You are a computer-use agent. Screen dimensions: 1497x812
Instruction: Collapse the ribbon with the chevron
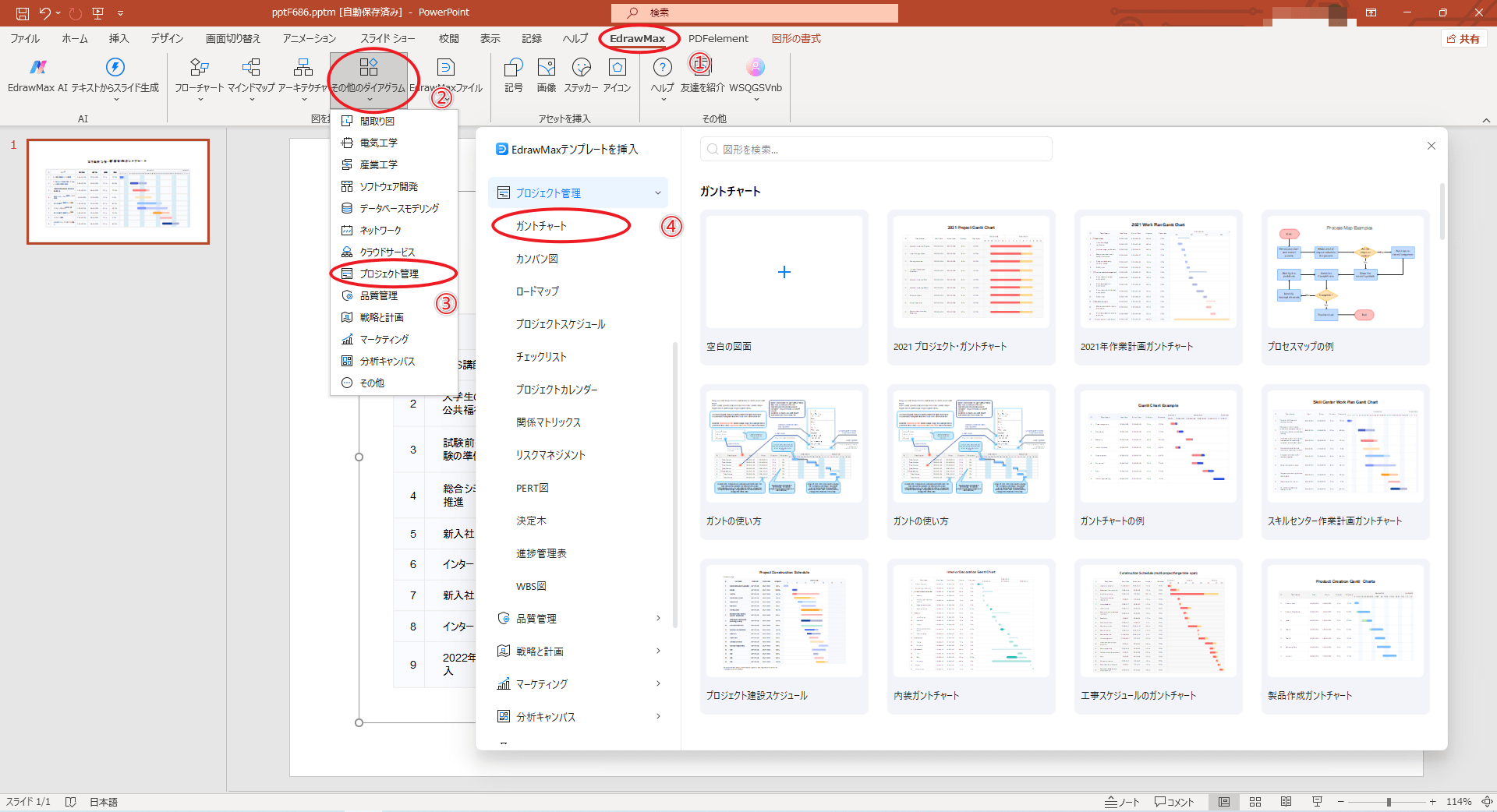pyautogui.click(x=1486, y=120)
